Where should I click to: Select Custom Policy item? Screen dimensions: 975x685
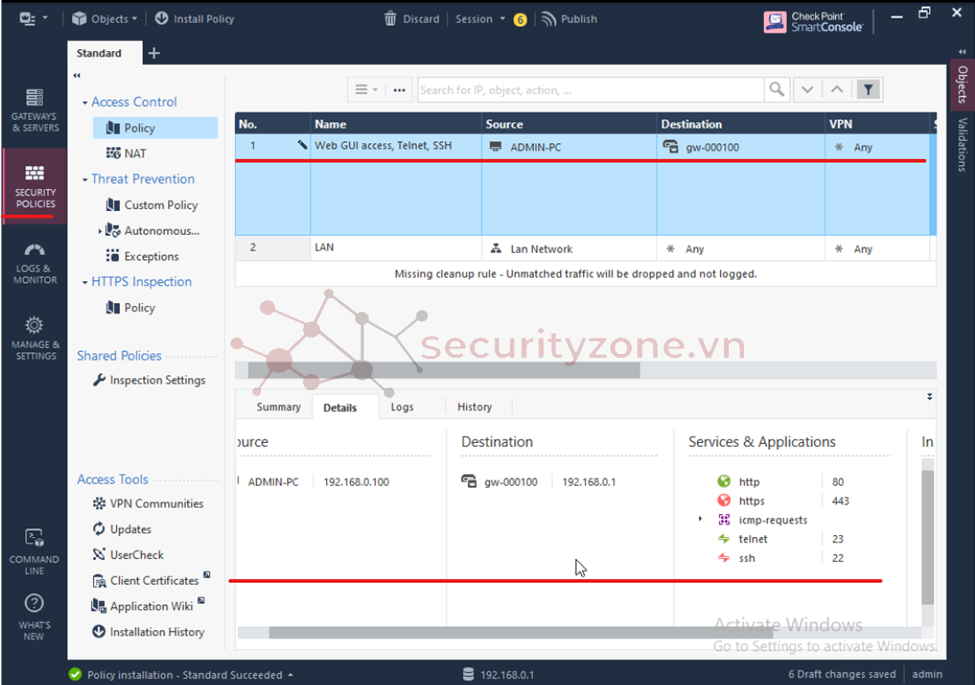tap(152, 205)
